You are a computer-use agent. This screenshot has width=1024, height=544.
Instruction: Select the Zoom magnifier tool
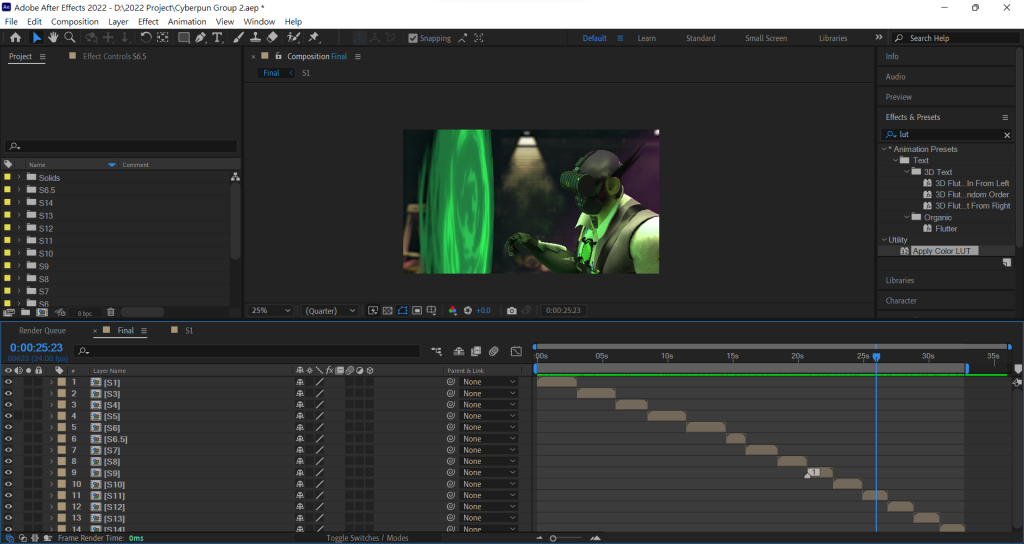click(x=69, y=38)
